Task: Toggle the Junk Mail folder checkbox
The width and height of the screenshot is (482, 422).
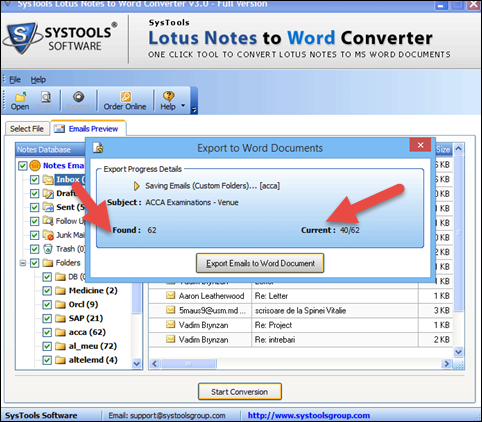Action: pos(34,235)
